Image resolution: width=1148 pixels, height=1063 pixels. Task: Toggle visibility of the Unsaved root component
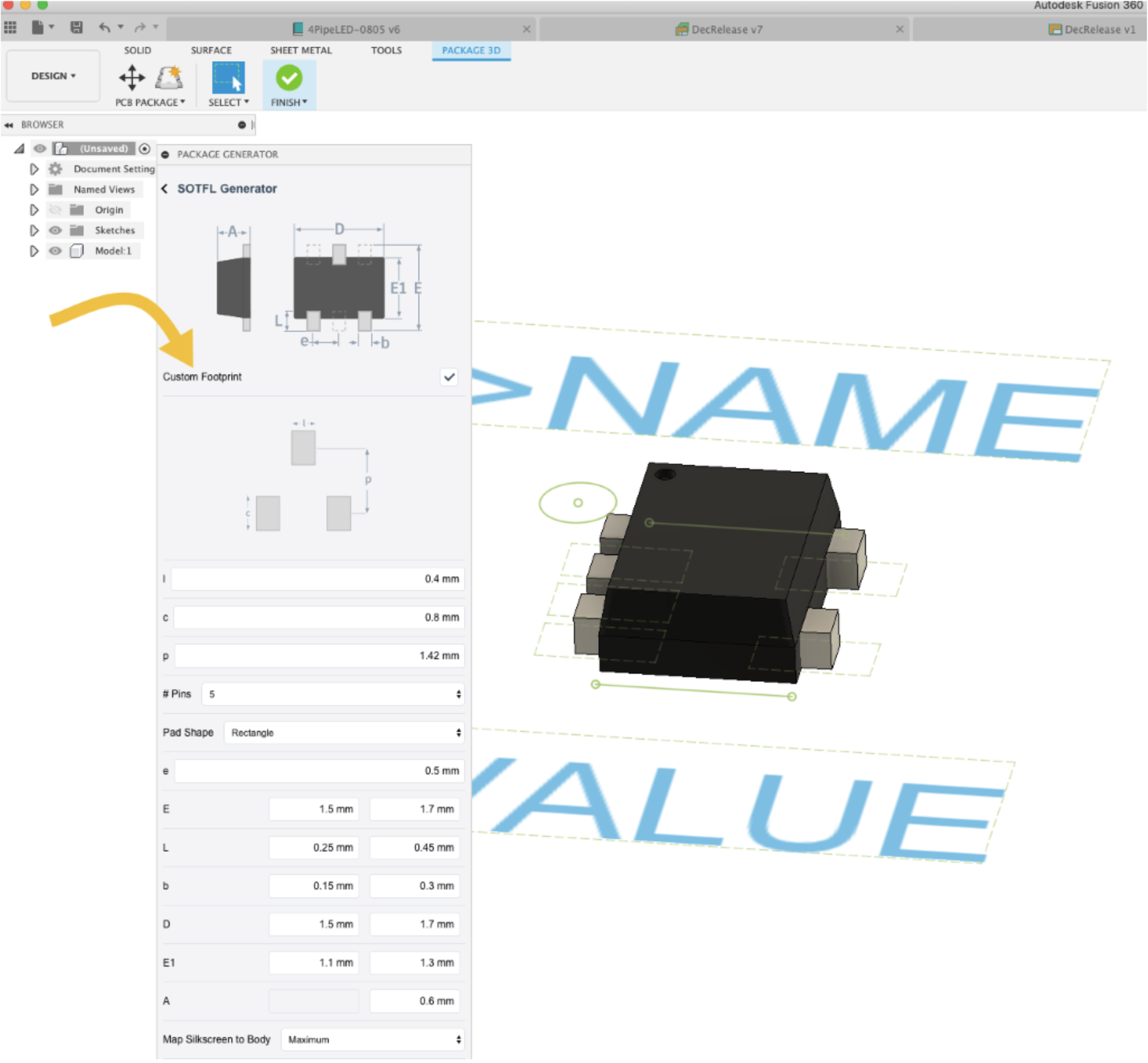coord(40,148)
